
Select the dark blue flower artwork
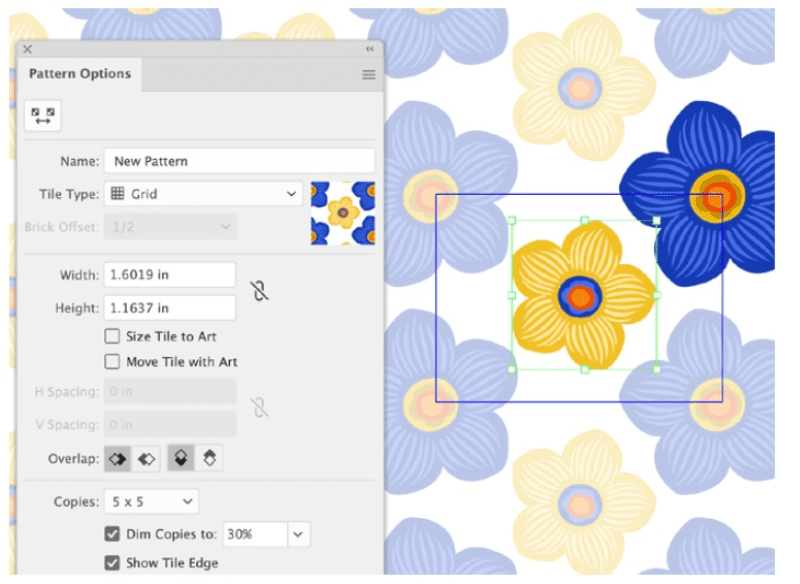(x=699, y=194)
